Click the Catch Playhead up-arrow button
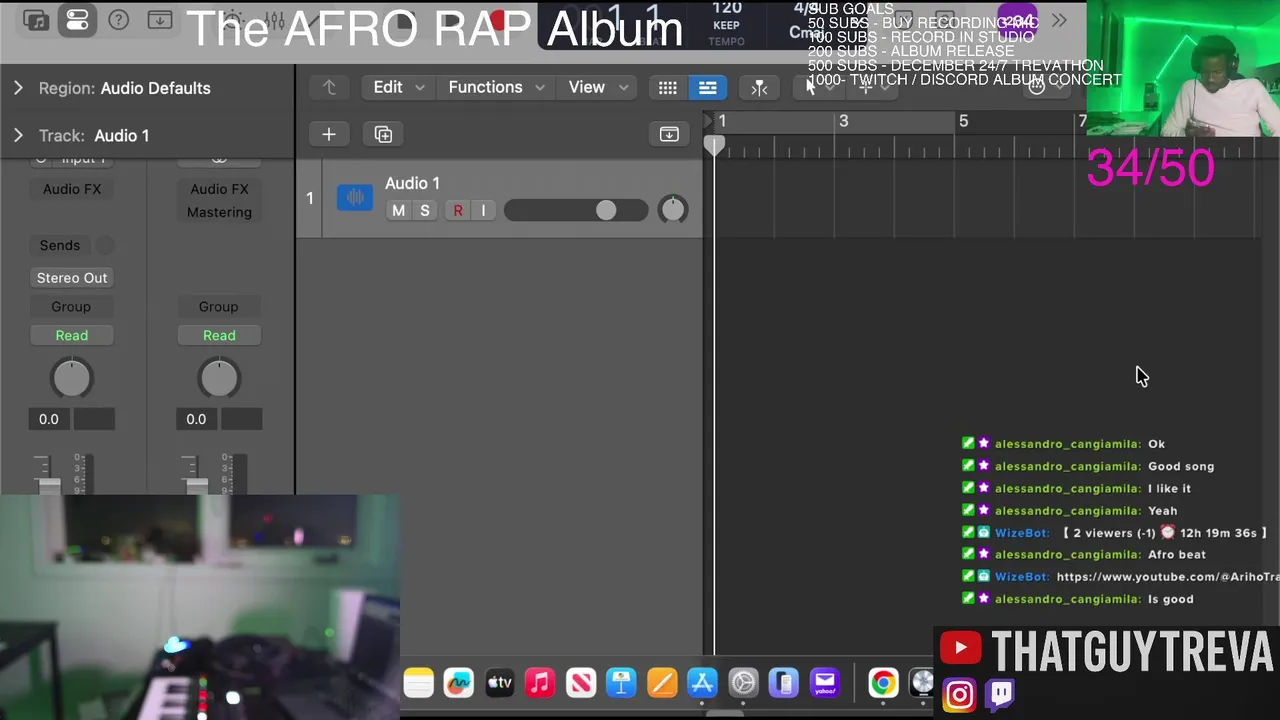 tap(329, 88)
